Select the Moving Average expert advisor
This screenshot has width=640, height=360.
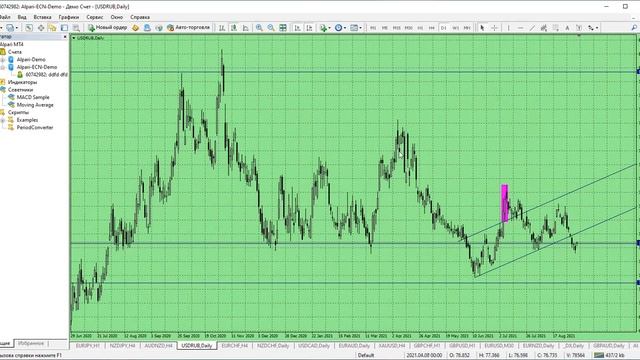[35, 105]
